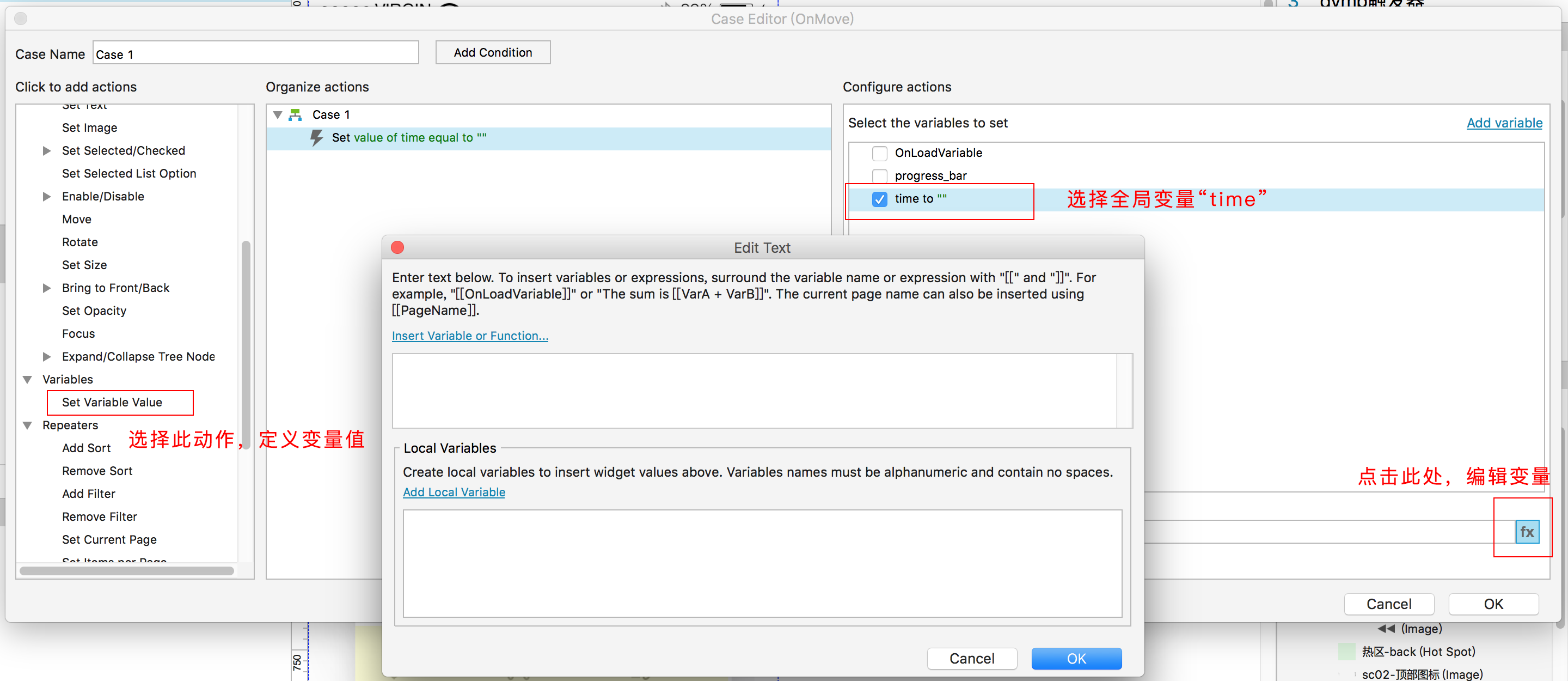Check the progress_bar variable checkbox
The height and width of the screenshot is (681, 1568).
879,176
